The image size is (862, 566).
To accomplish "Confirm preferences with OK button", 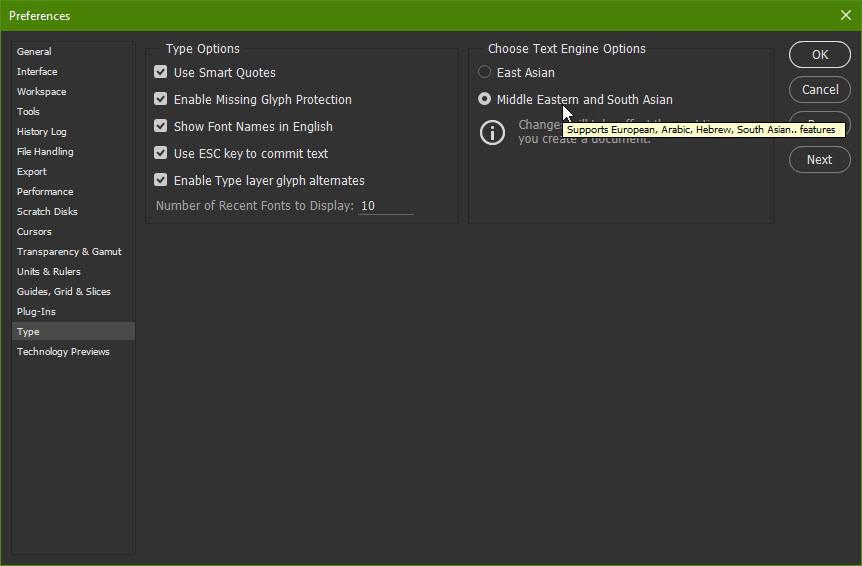I will [820, 54].
